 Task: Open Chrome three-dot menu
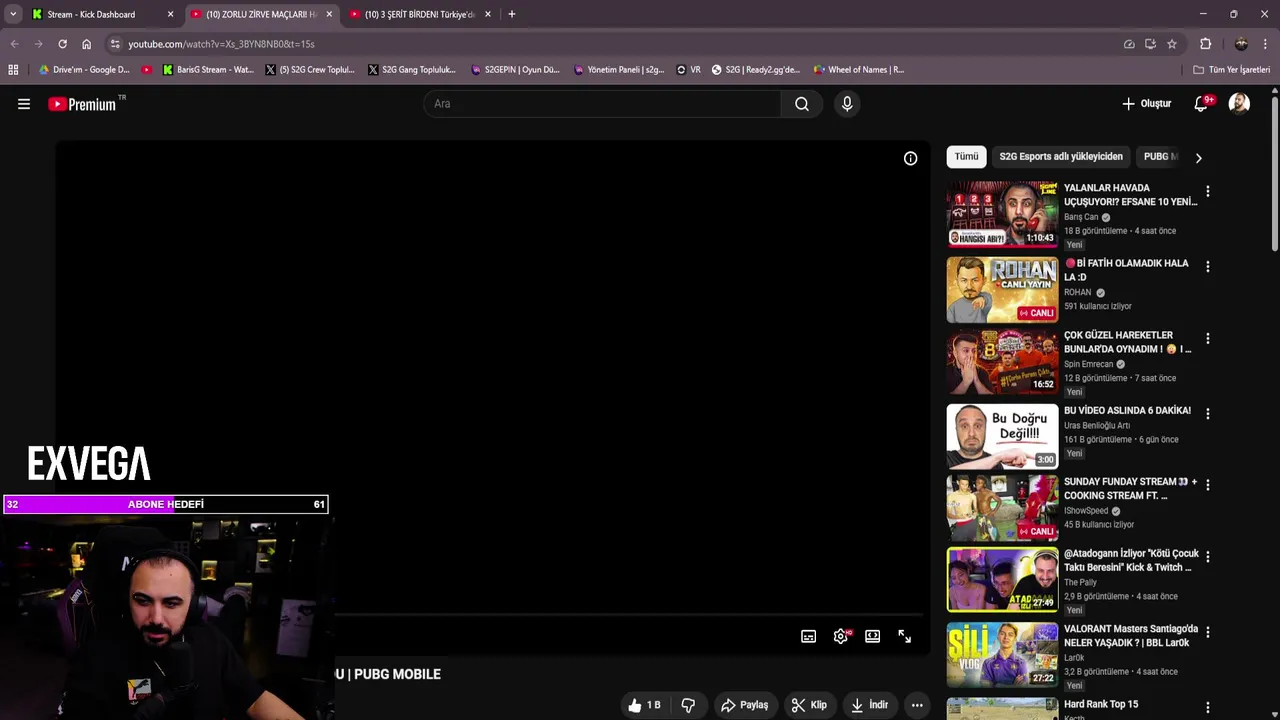1266,44
